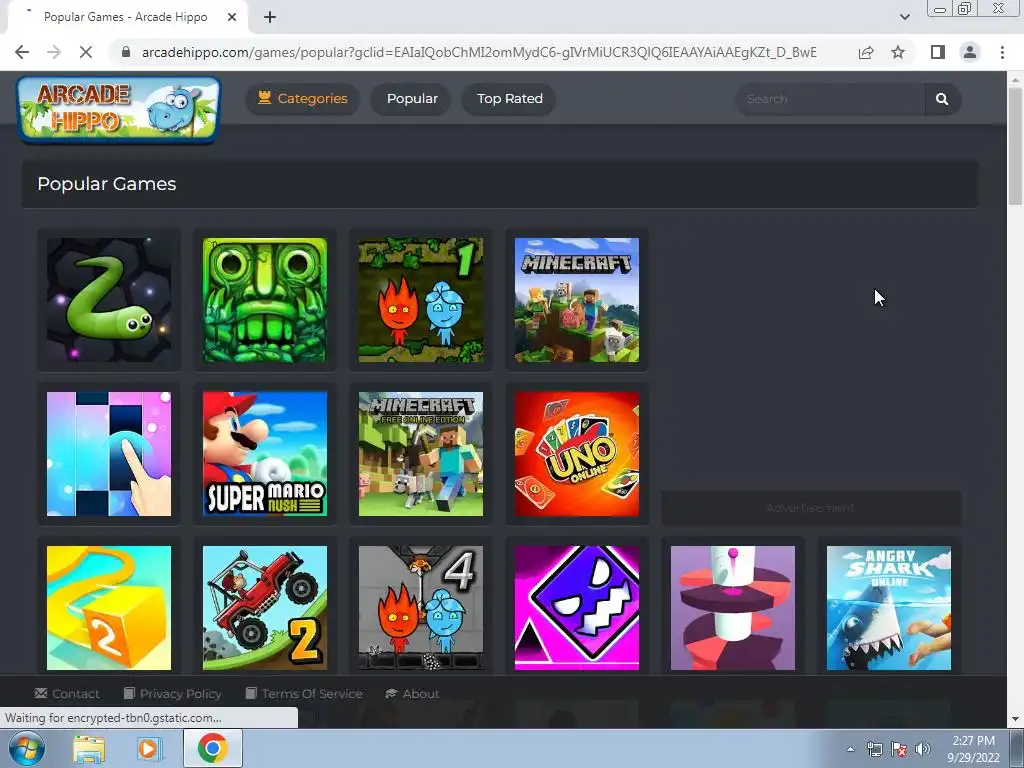Click scrollbar down arrow
This screenshot has height=768, width=1024.
(x=1015, y=720)
